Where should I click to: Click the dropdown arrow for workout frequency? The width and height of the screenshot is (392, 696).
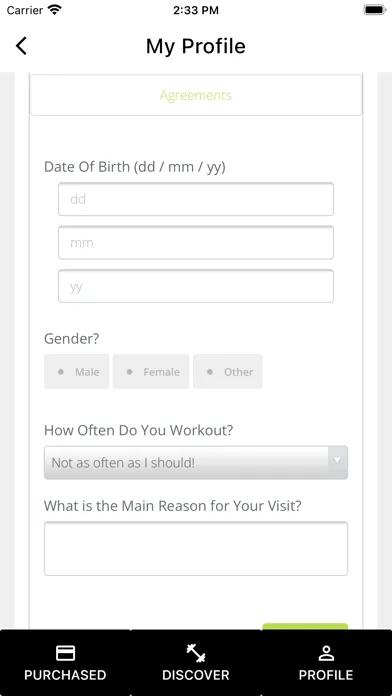tap(337, 461)
